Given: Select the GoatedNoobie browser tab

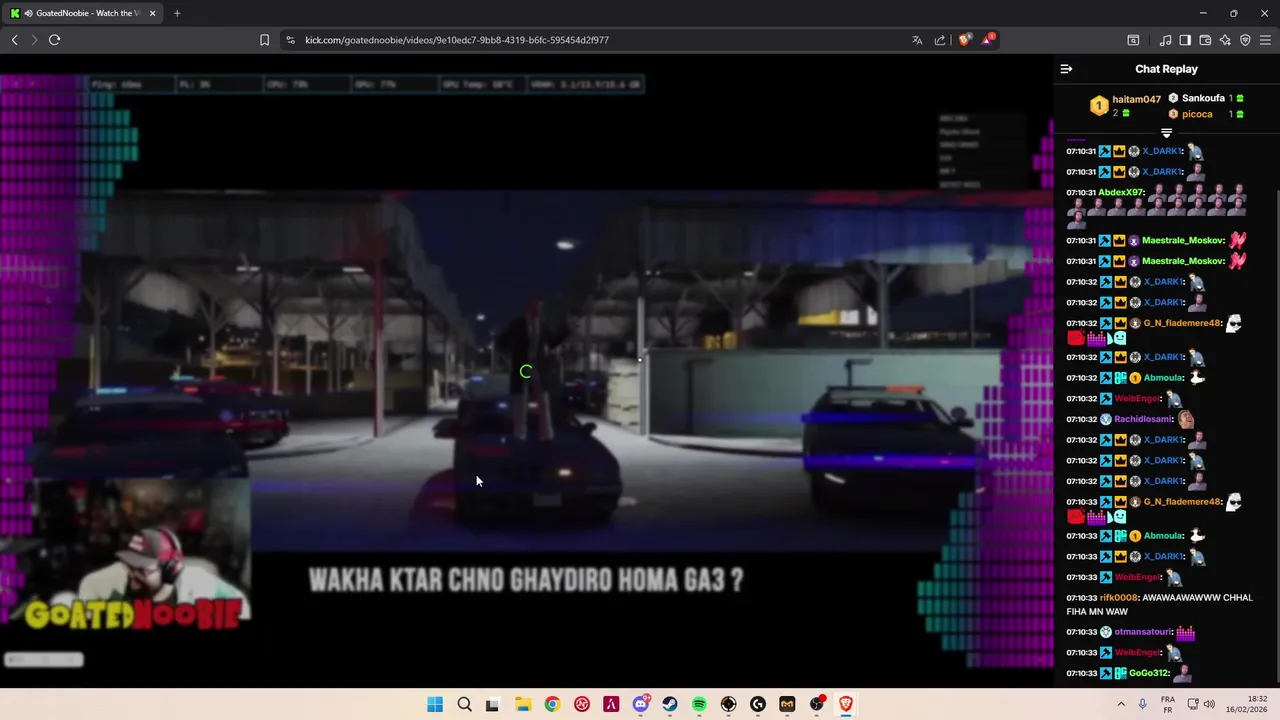Looking at the screenshot, I should click(x=82, y=13).
